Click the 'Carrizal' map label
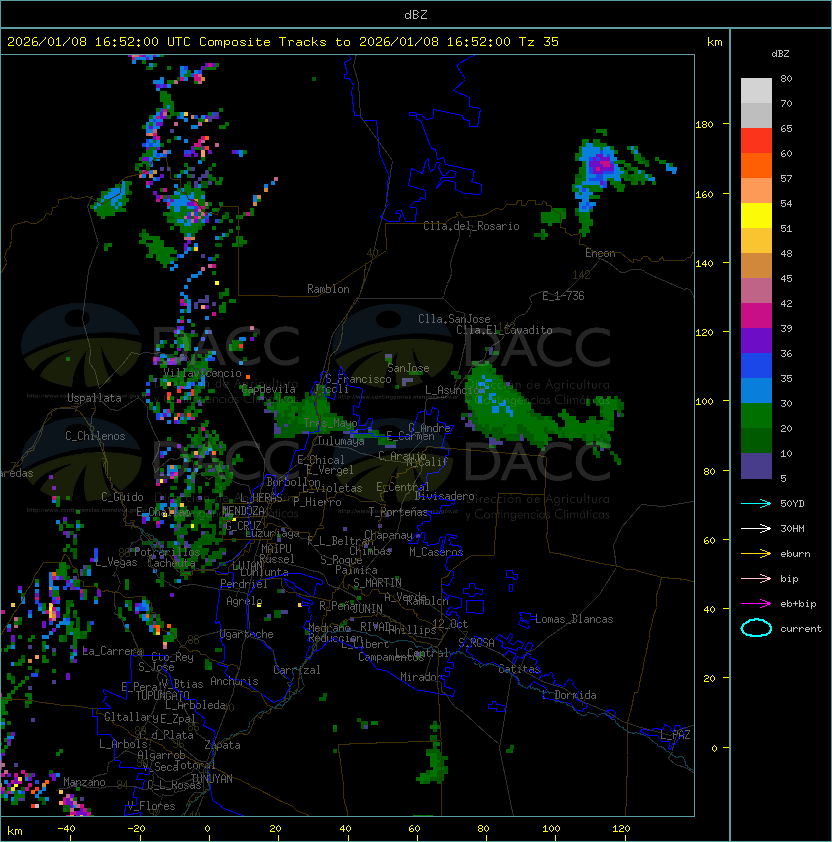The height and width of the screenshot is (842, 832). 297,670
